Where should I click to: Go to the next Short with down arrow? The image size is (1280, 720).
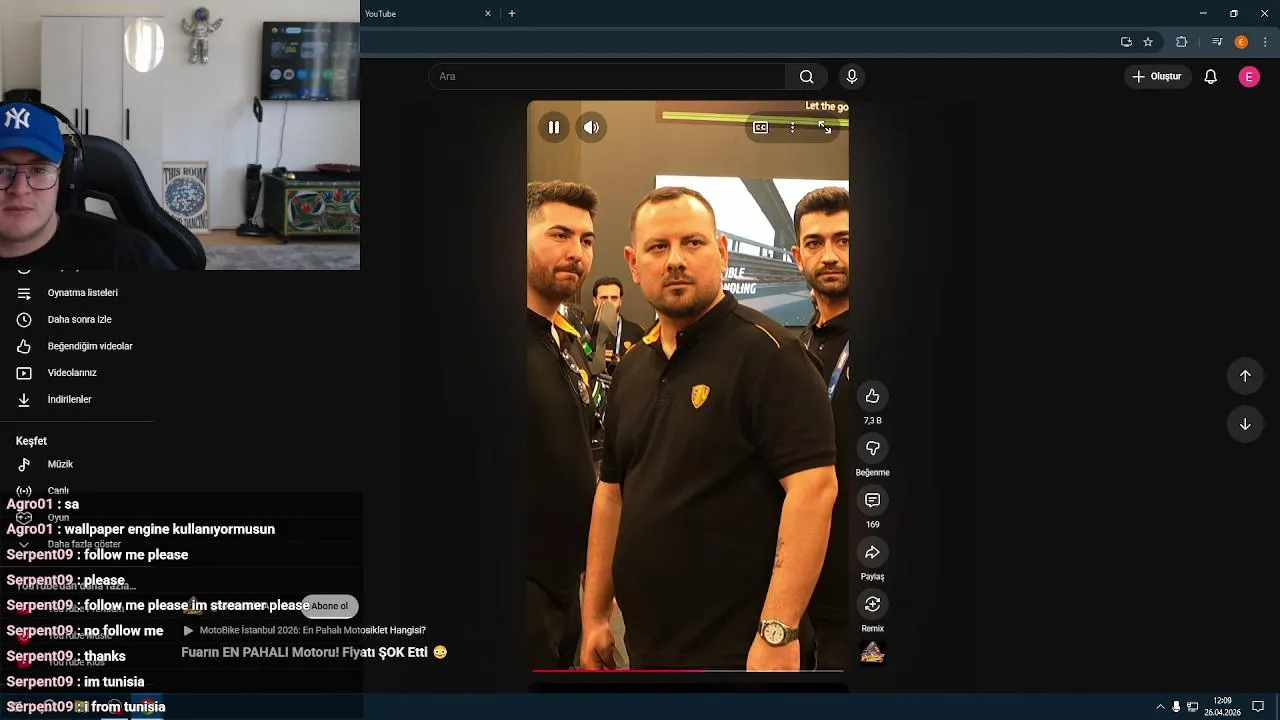click(1245, 424)
